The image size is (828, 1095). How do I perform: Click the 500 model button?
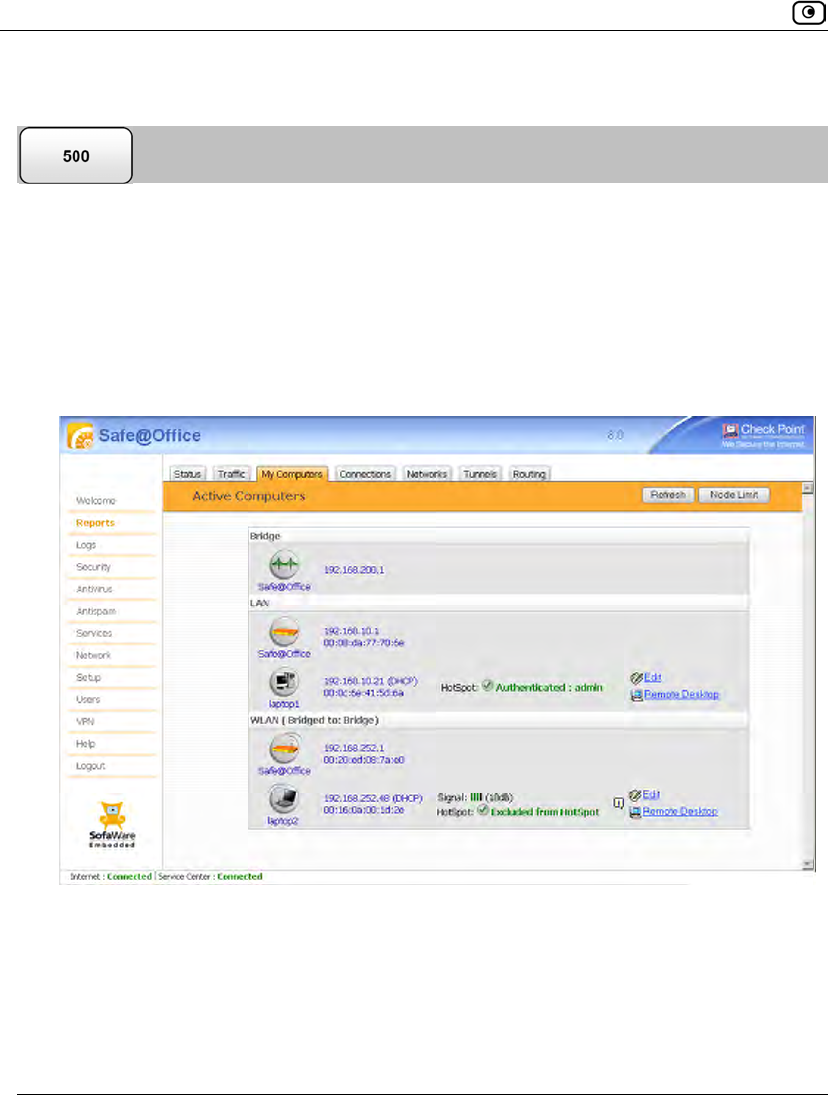[76, 156]
